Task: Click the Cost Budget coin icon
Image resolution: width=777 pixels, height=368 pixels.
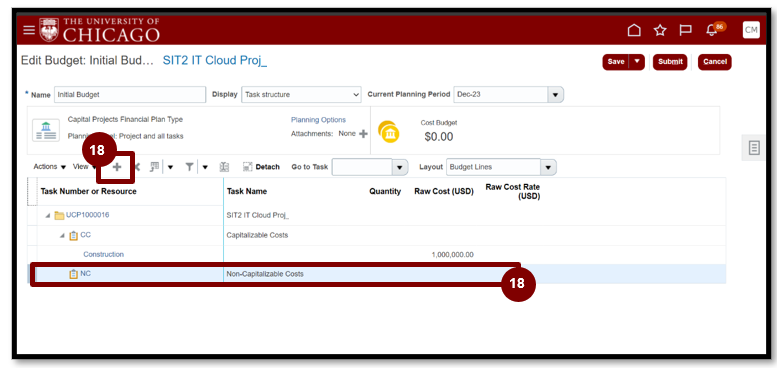Action: (388, 132)
